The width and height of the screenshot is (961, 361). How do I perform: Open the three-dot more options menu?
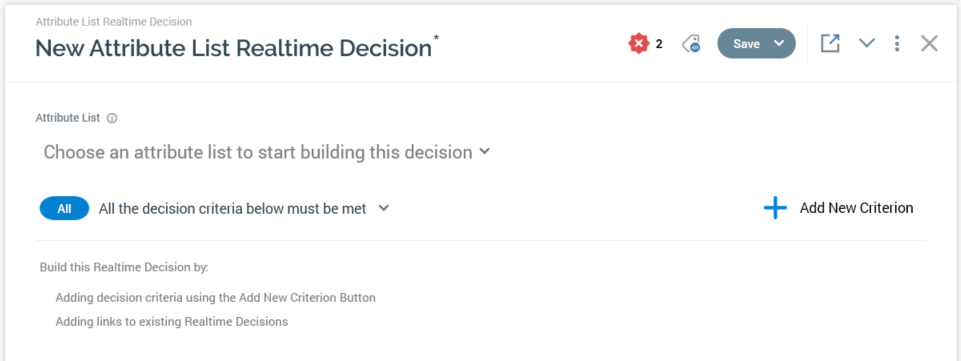click(x=897, y=44)
